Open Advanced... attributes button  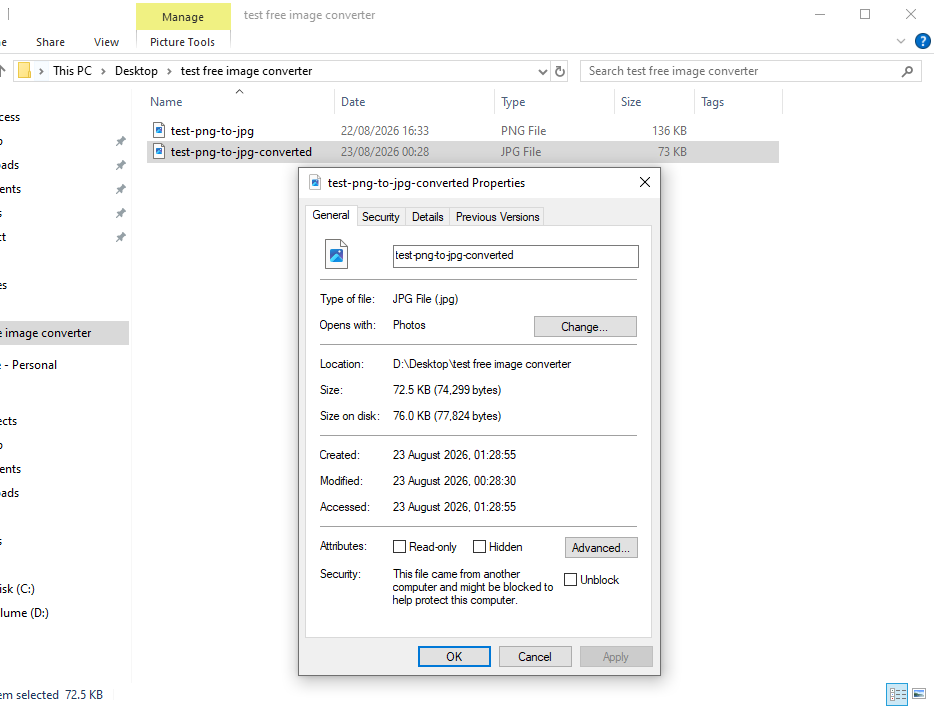click(601, 548)
